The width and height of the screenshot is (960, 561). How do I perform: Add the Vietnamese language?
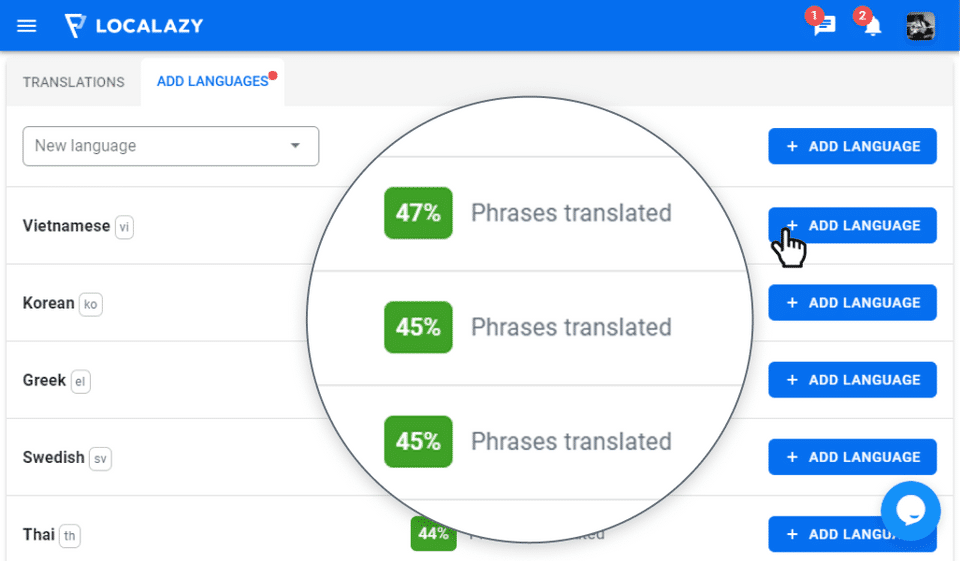tap(852, 225)
